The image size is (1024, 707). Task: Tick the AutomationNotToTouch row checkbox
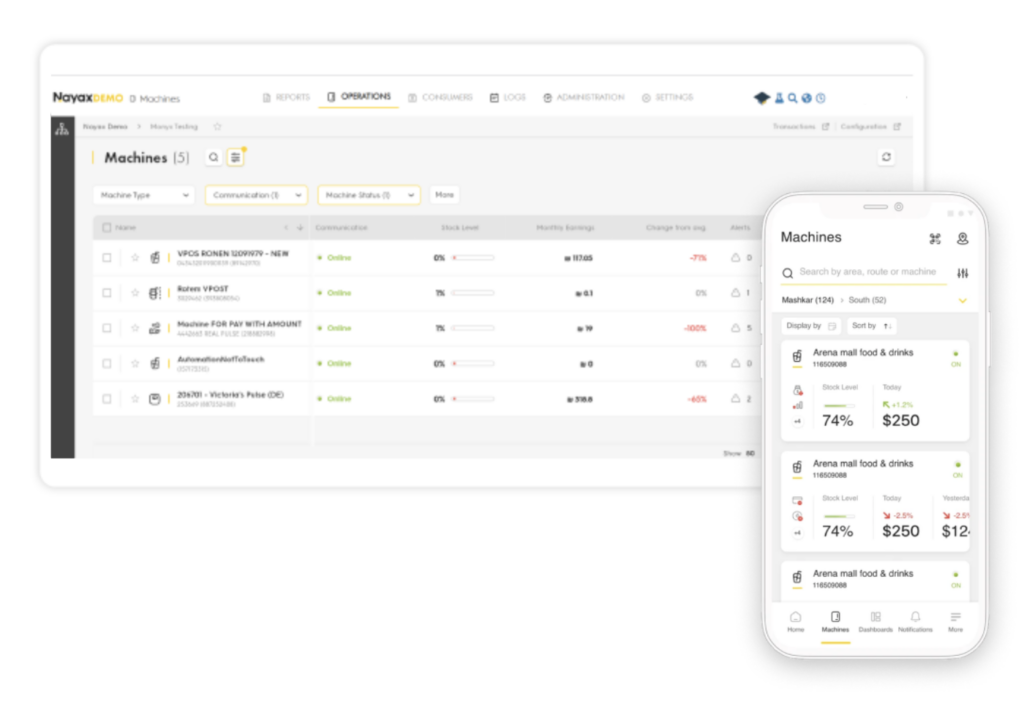tap(107, 363)
